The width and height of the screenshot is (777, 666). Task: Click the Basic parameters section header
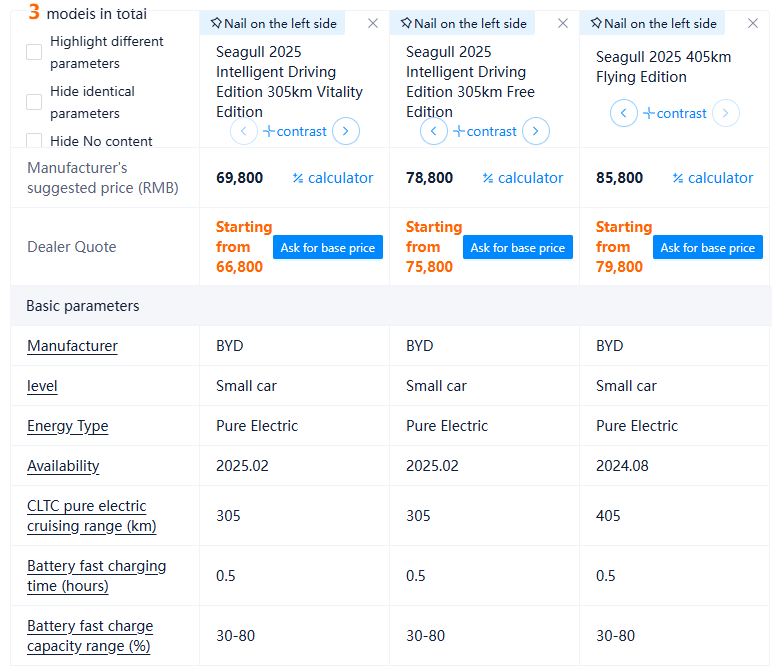pos(83,306)
